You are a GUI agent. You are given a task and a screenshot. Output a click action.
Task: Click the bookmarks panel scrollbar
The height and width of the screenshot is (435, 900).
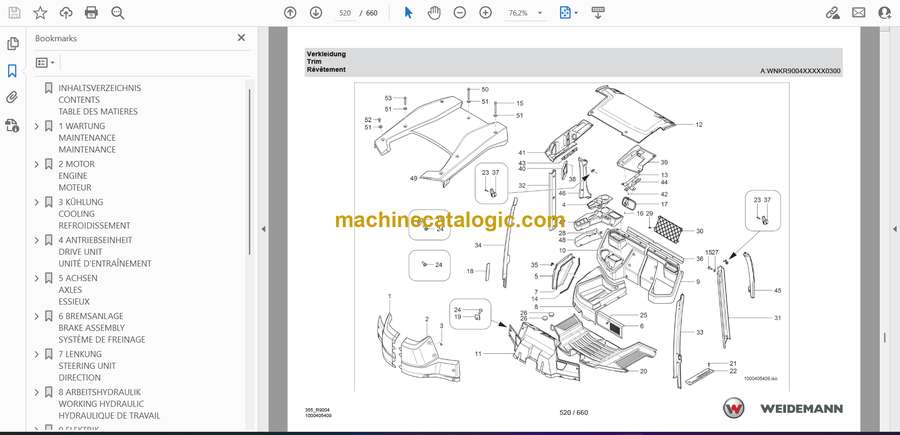[x=249, y=172]
